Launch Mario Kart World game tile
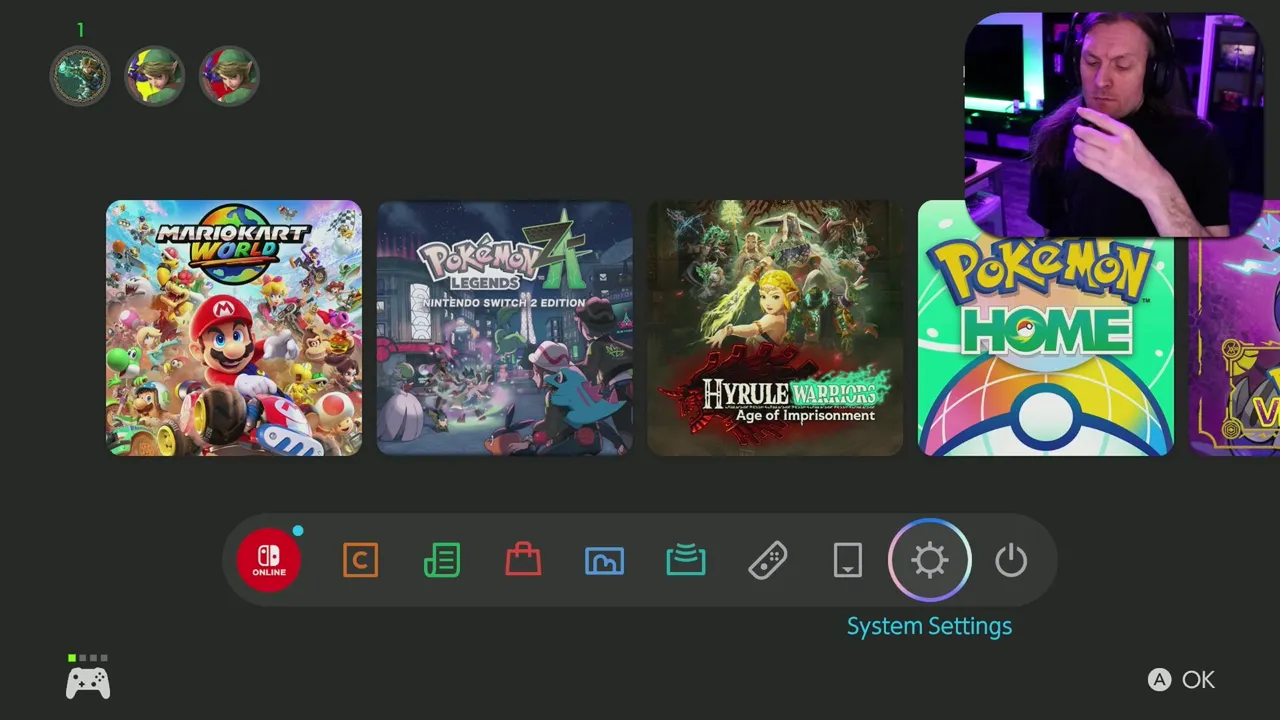 (x=234, y=328)
